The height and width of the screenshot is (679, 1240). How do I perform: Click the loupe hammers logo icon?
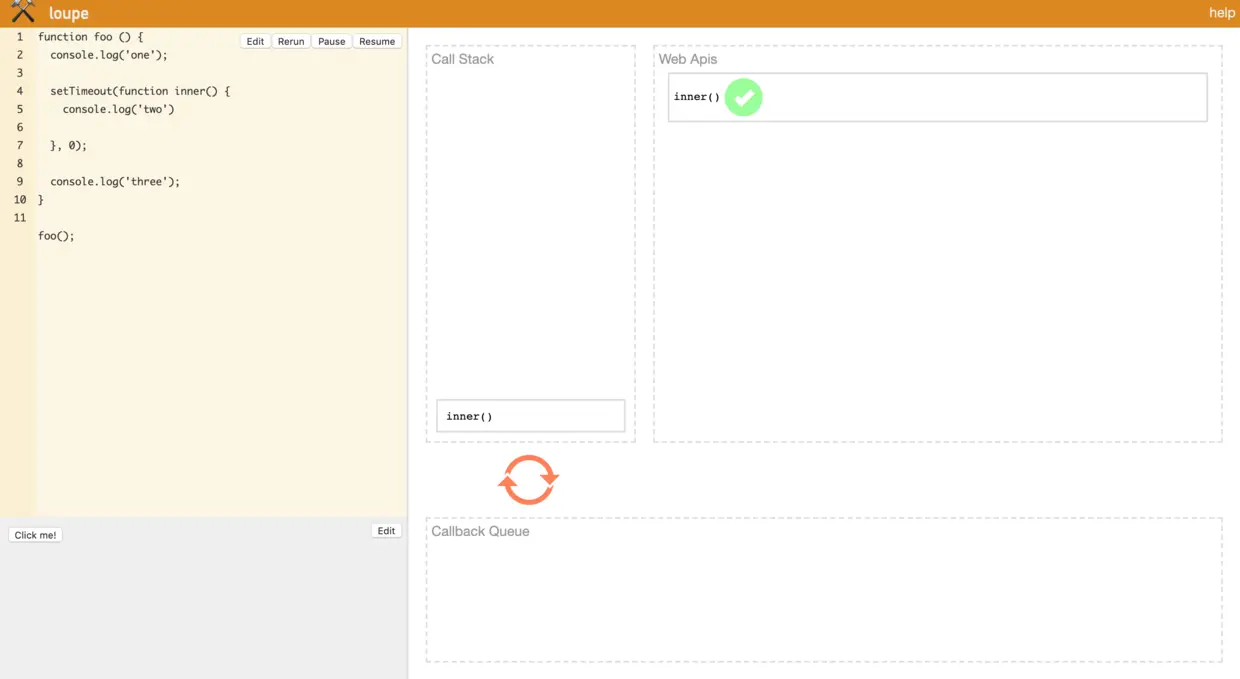tap(23, 12)
